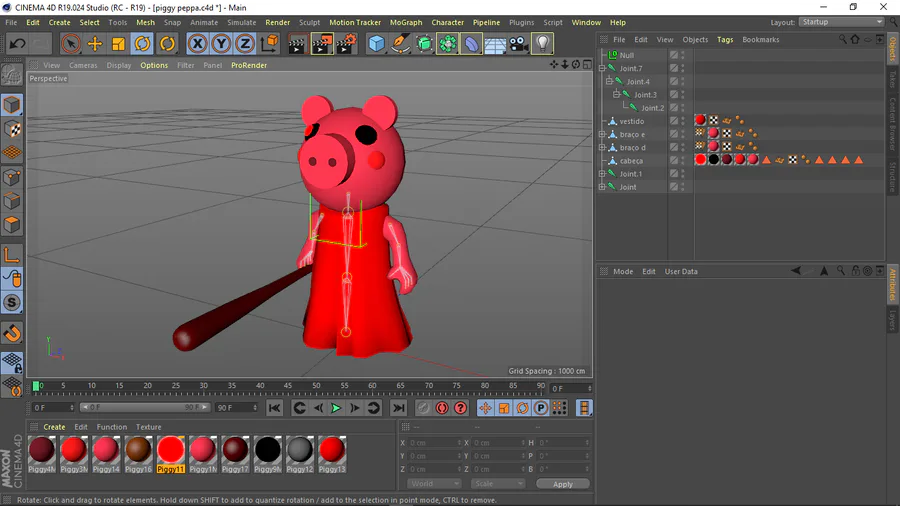Select the spline Pen tool
The width and height of the screenshot is (900, 506).
pos(400,44)
